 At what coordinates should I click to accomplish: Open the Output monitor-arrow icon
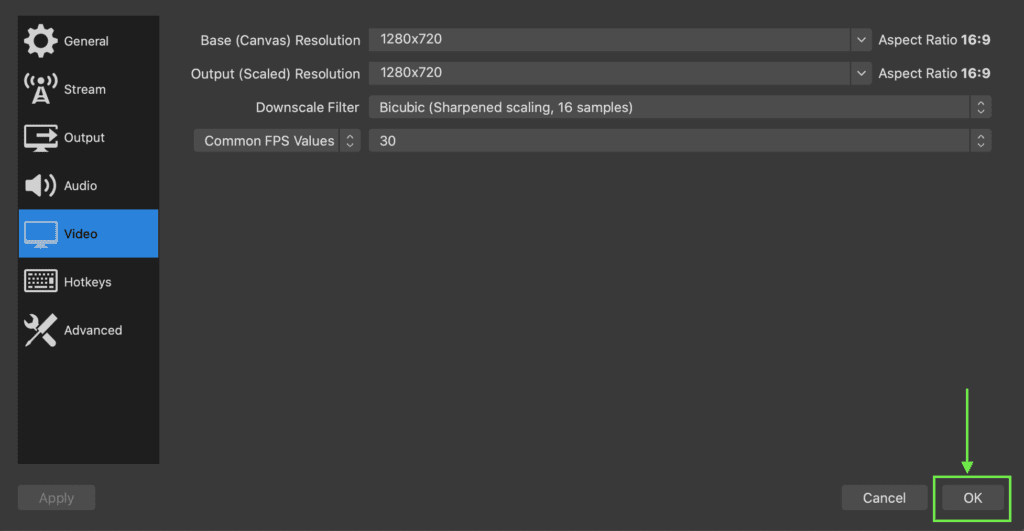(40, 137)
